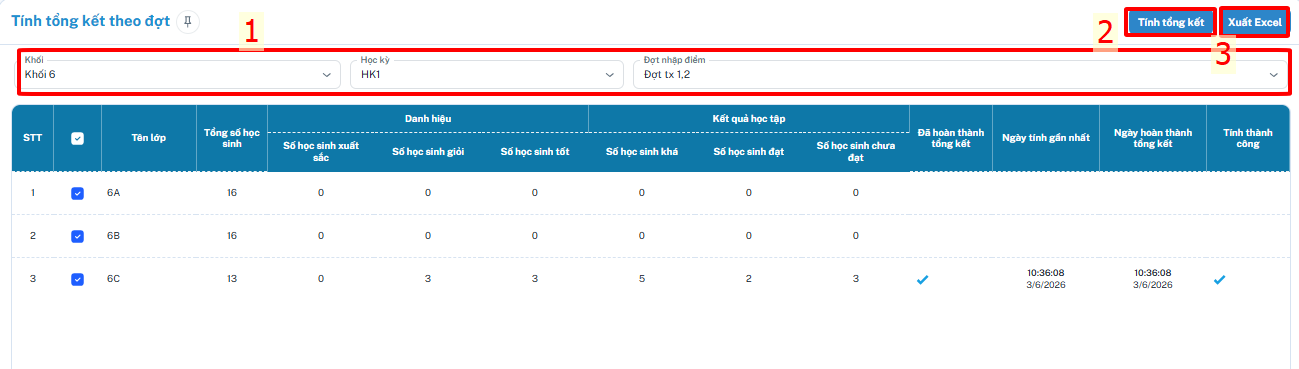
Task: Click the Số học sinh tốt header
Action: click(535, 151)
